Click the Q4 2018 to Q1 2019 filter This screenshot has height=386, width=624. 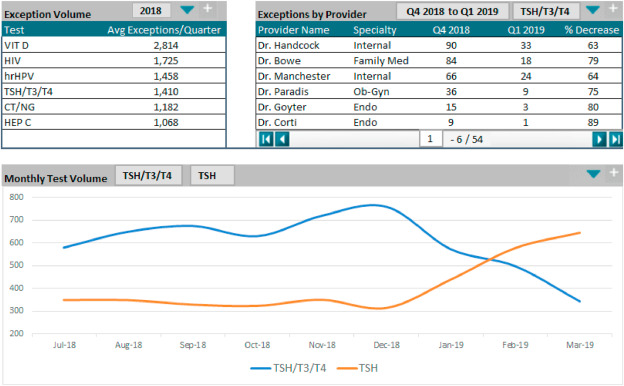pos(452,11)
